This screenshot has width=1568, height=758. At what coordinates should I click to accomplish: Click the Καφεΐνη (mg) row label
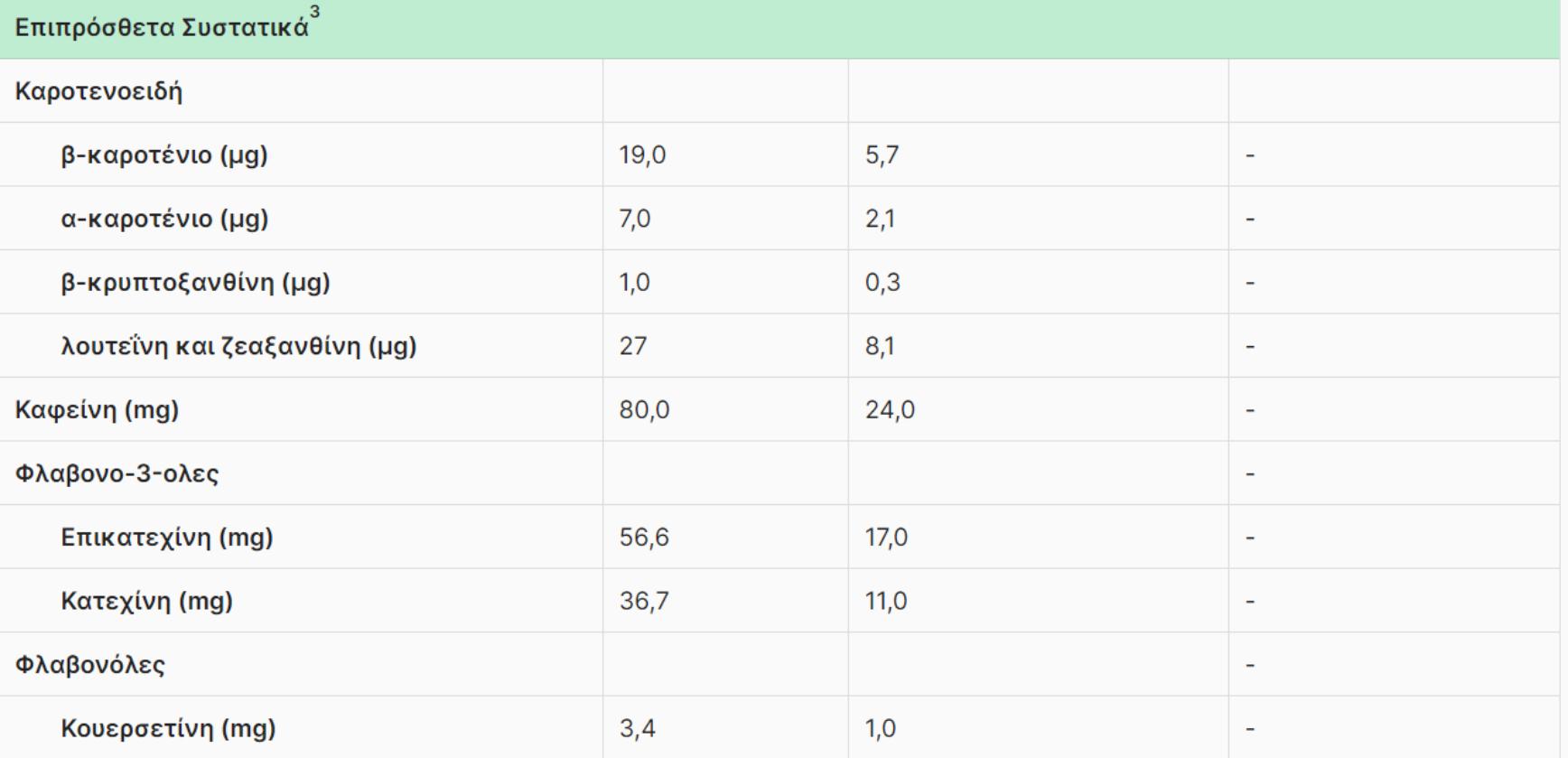click(x=97, y=410)
